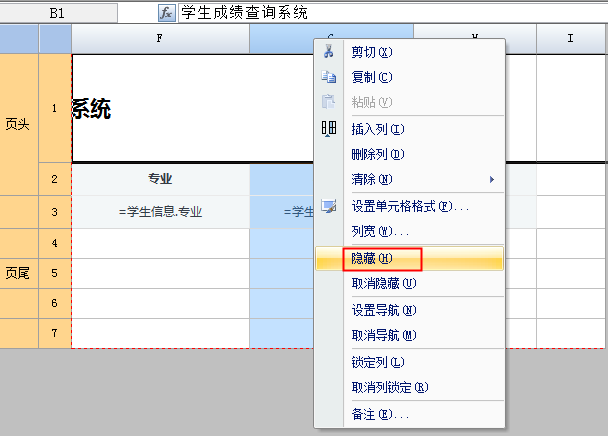Select column header F
Screen dimensions: 608x436
(160, 38)
